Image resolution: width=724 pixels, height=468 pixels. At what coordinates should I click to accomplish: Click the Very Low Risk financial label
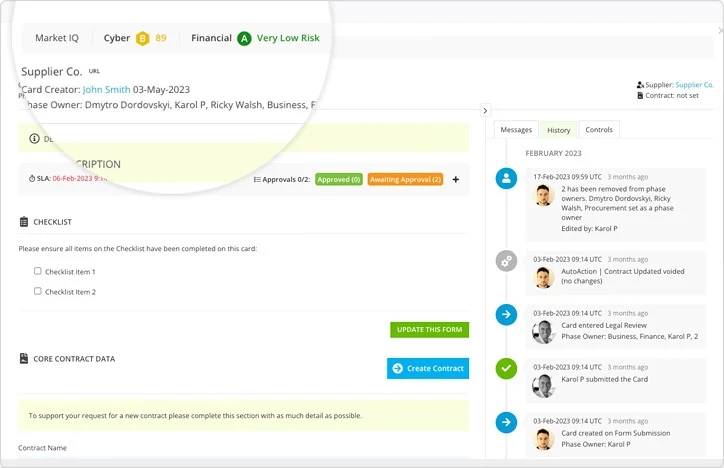pos(288,38)
